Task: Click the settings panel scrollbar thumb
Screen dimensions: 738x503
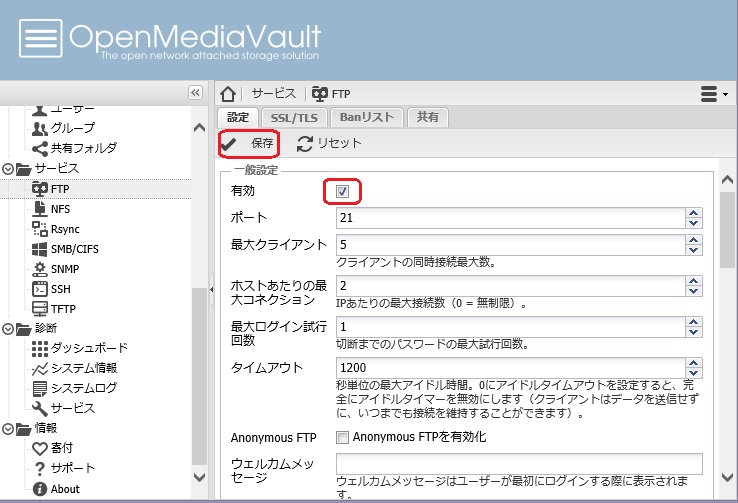Action: pos(728,229)
